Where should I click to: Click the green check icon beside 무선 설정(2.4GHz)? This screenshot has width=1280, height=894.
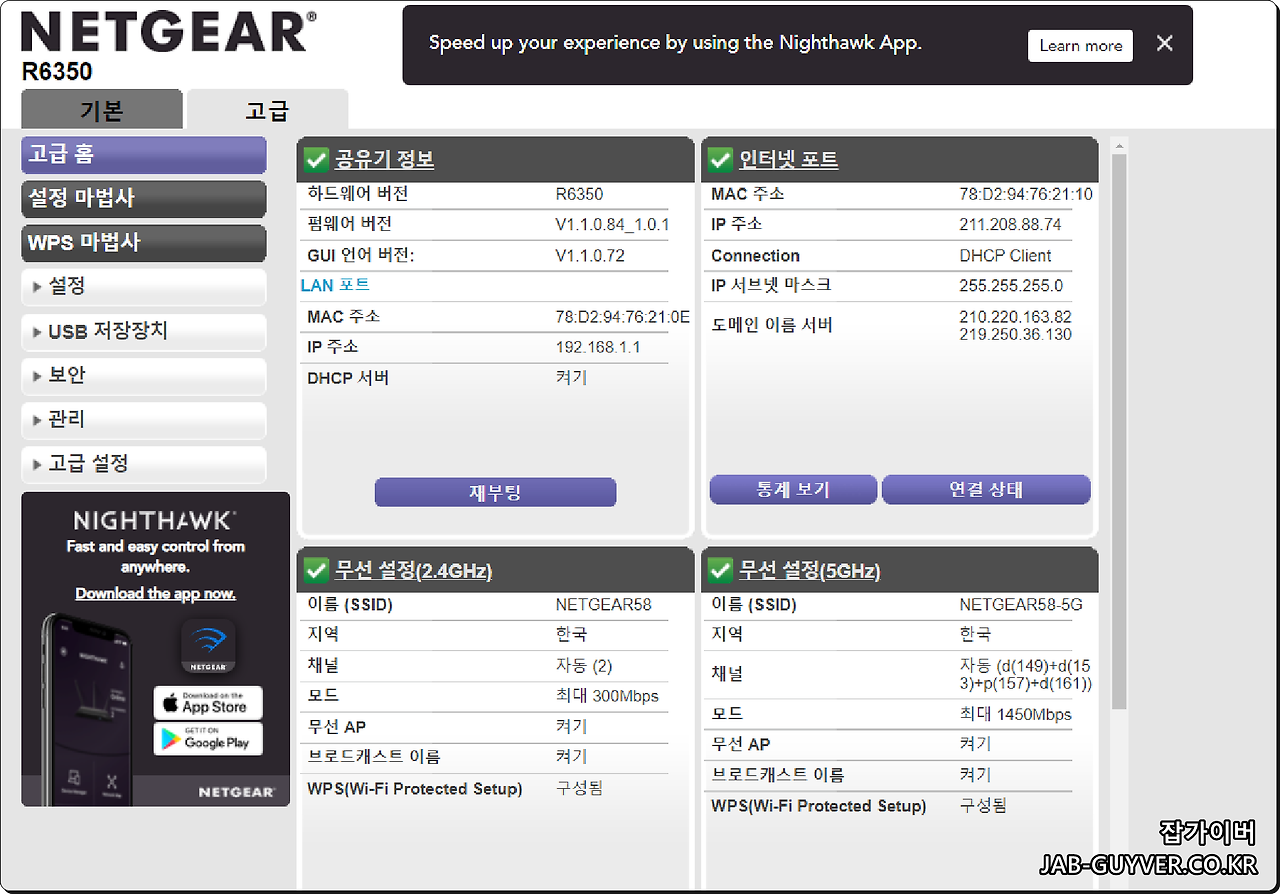click(316, 571)
